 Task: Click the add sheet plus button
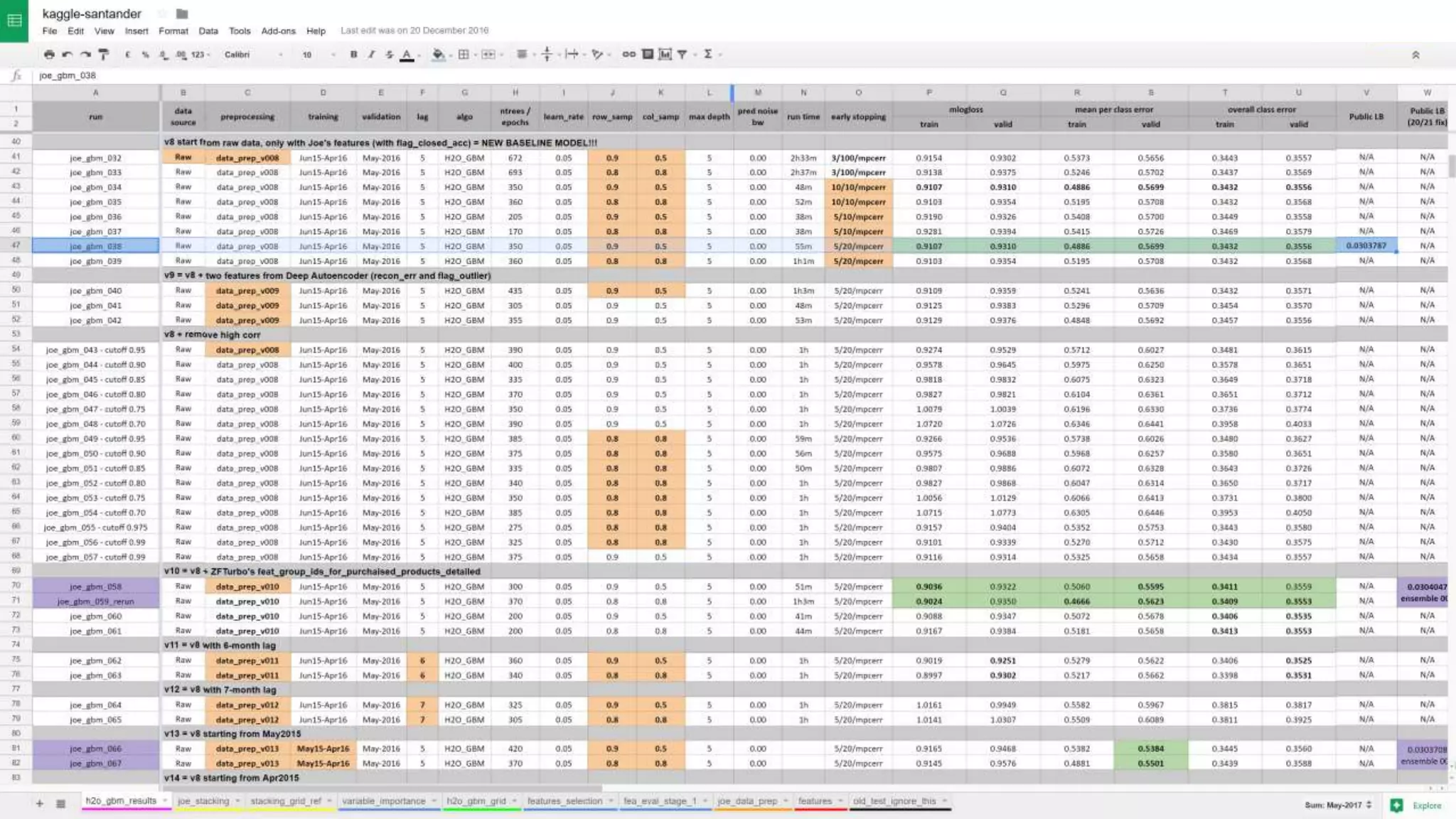click(40, 803)
